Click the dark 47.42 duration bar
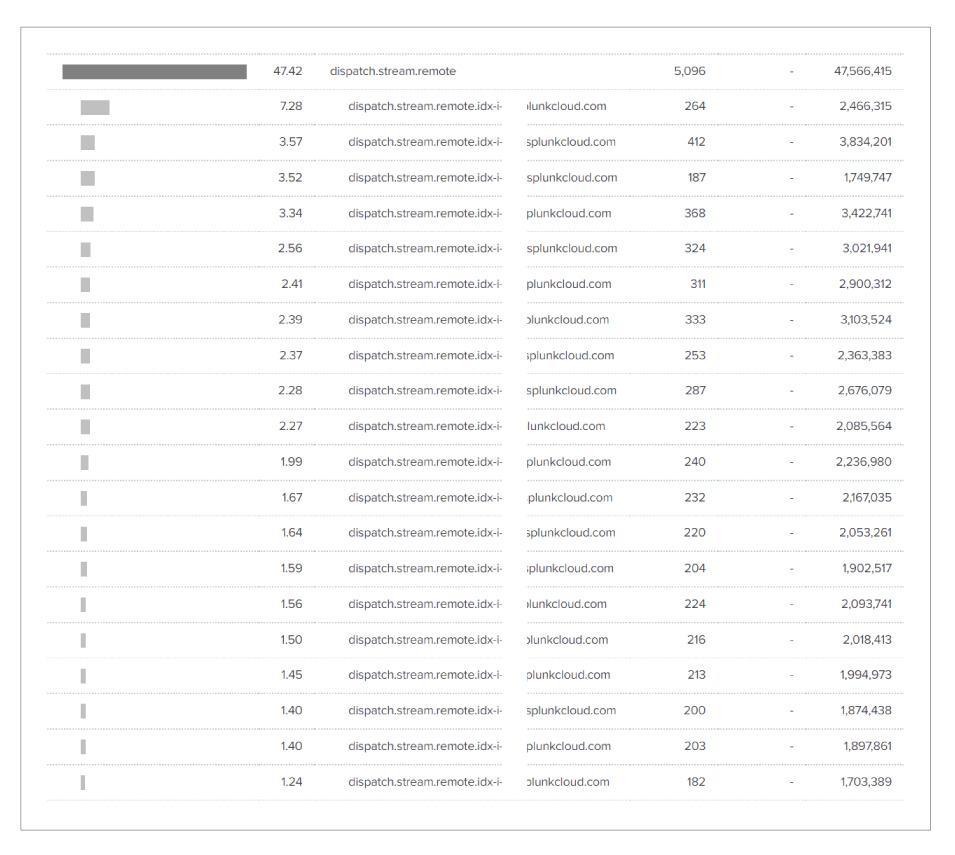The width and height of the screenshot is (955, 855). 154,72
